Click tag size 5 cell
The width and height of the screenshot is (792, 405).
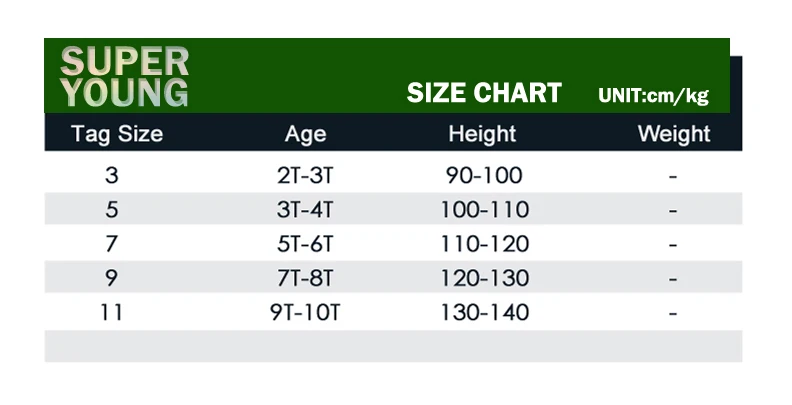[x=112, y=210]
